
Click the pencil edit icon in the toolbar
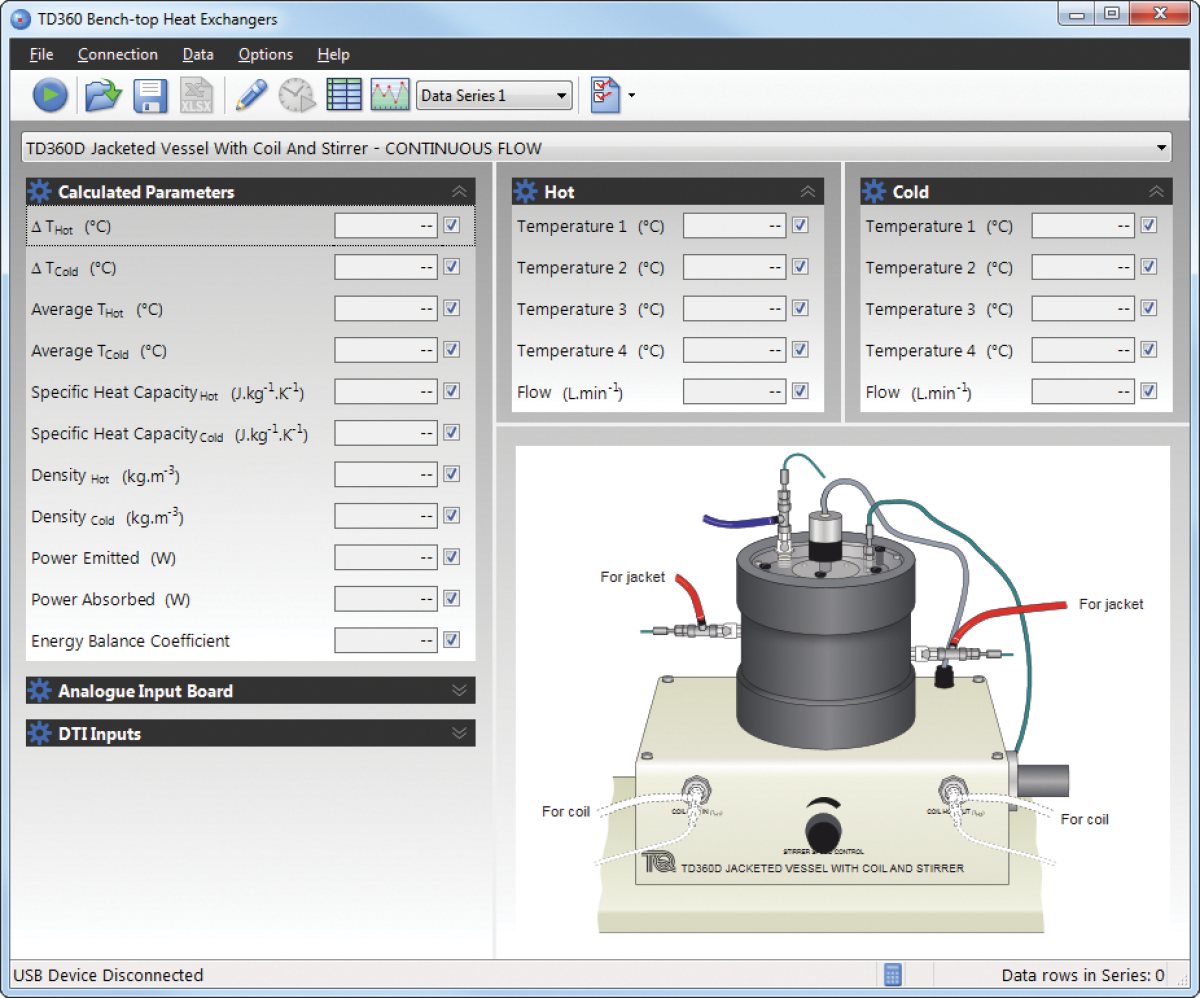pyautogui.click(x=251, y=95)
